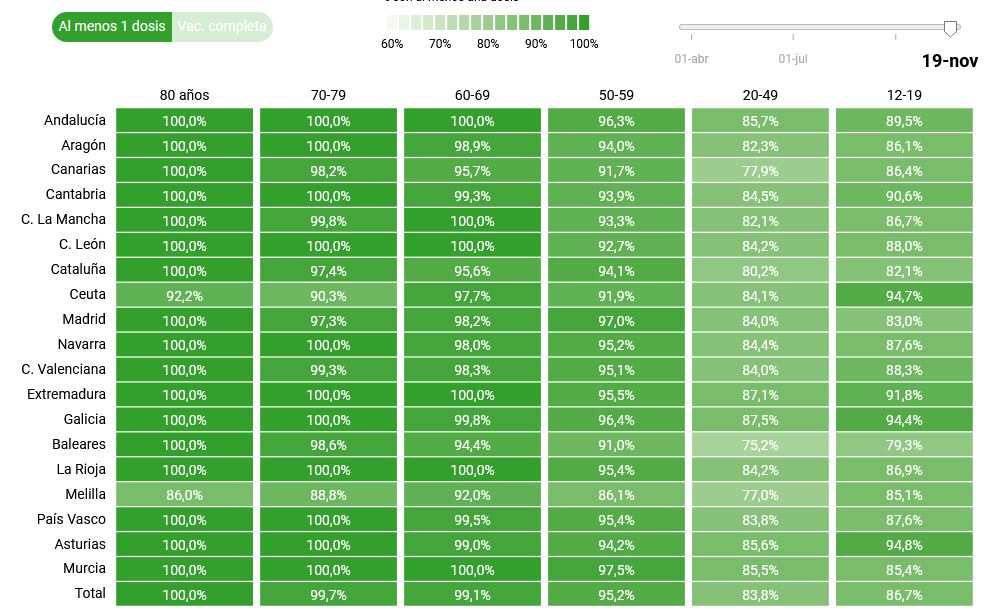
Task: Switch to 'Vac. completa' view
Action: coord(222,27)
